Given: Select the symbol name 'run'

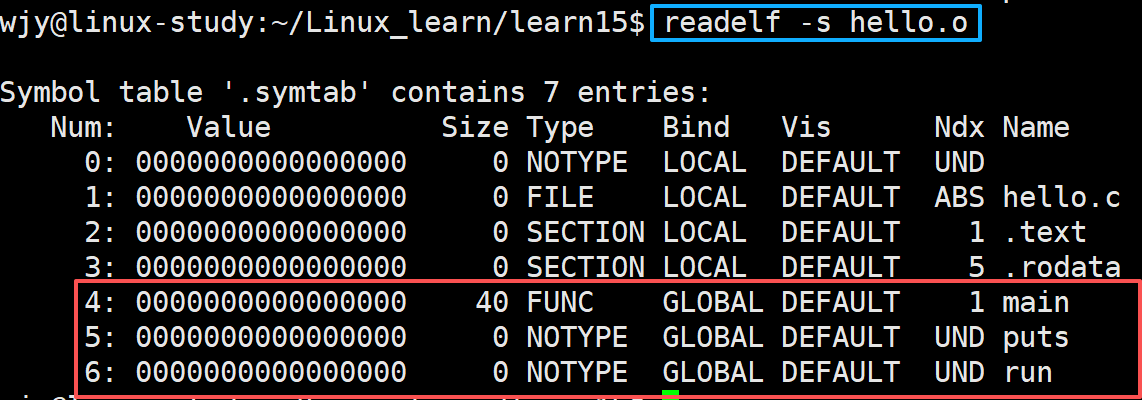Looking at the screenshot, I should coord(1027,372).
